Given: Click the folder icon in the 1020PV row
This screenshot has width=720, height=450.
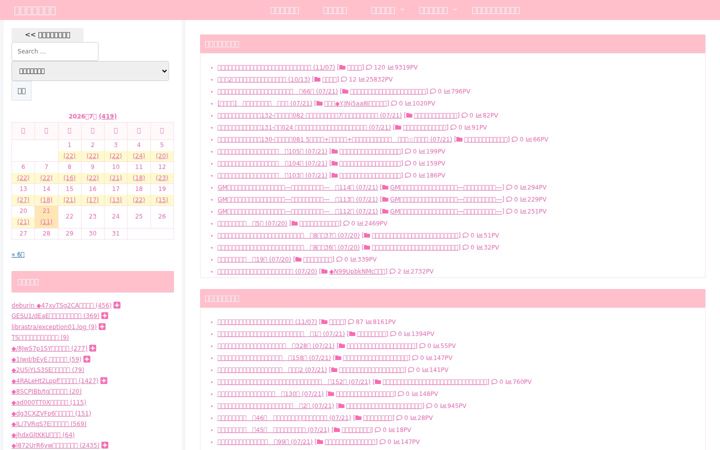Looking at the screenshot, I should click(x=319, y=103).
